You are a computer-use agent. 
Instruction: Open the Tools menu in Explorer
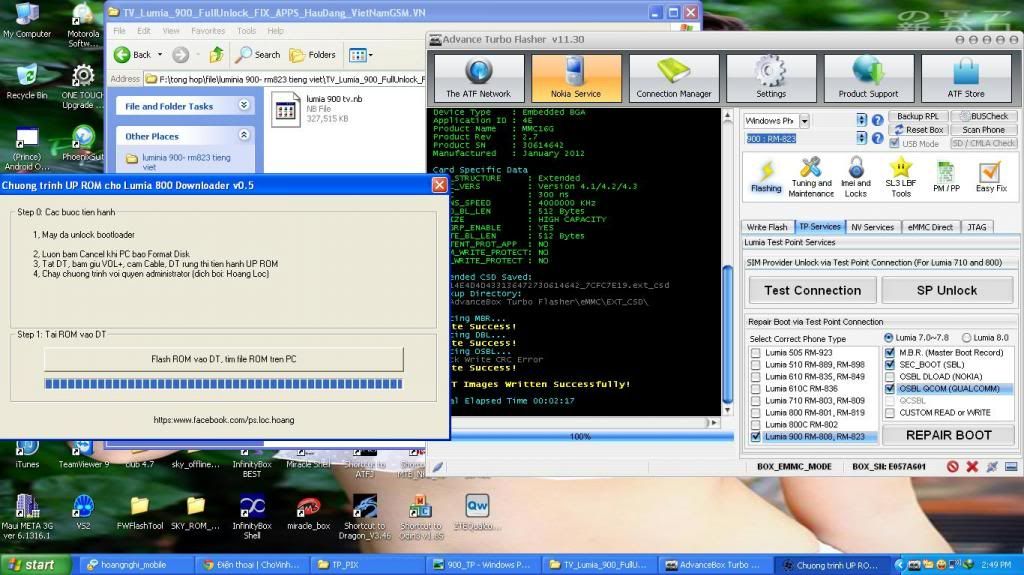(246, 31)
